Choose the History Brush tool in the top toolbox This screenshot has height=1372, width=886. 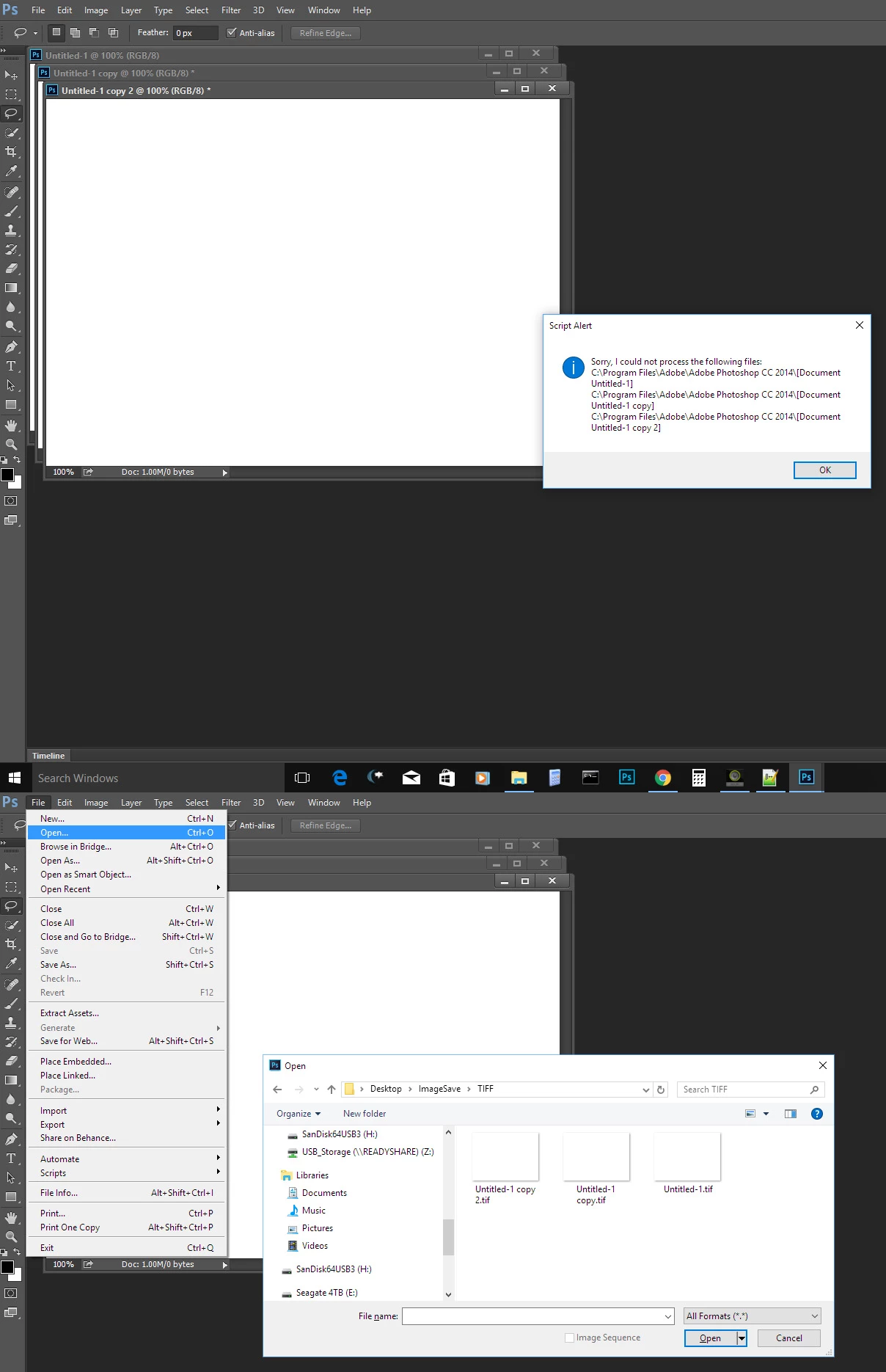(x=11, y=249)
